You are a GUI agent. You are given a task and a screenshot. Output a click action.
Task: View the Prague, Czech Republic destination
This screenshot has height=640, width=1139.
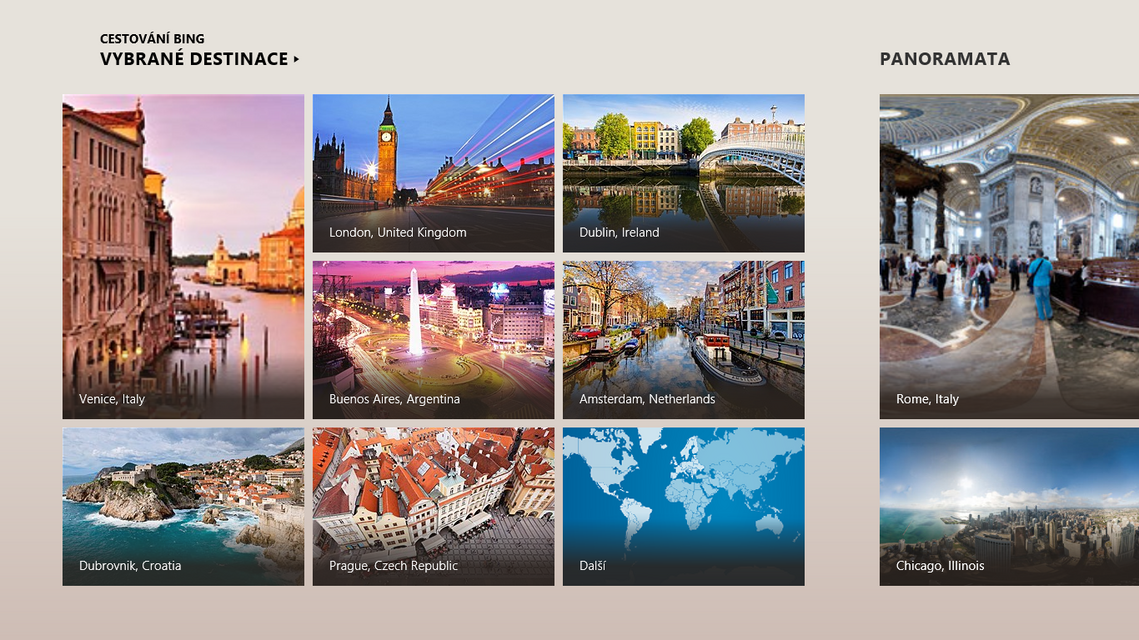point(432,506)
